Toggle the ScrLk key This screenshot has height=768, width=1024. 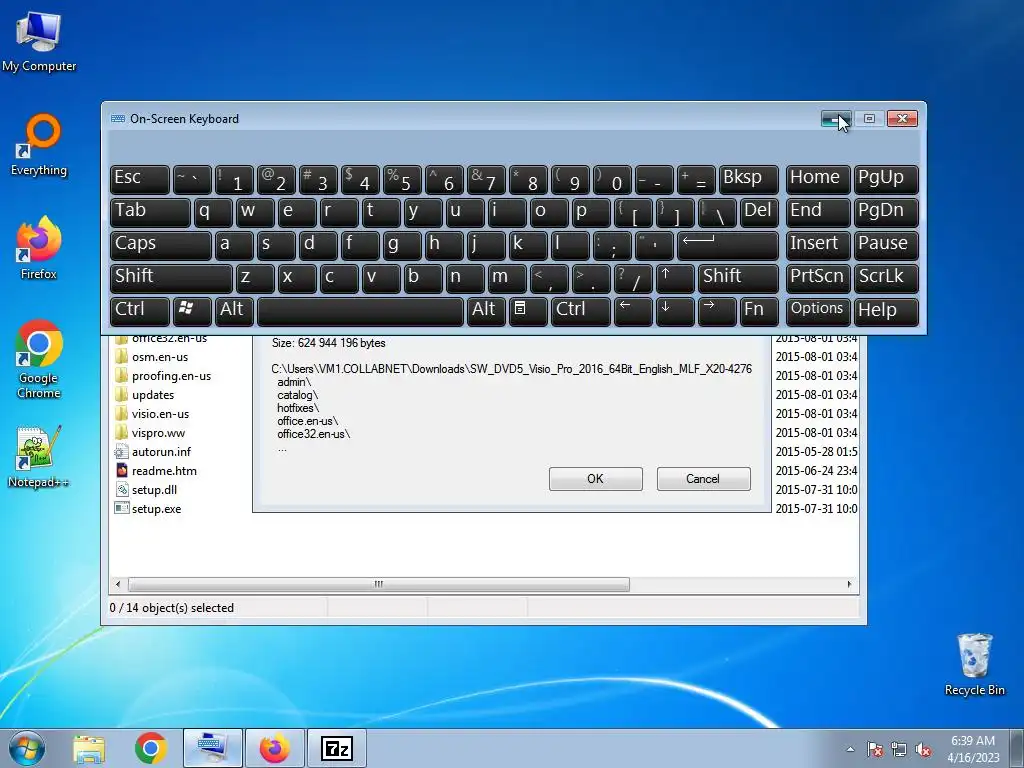[886, 278]
